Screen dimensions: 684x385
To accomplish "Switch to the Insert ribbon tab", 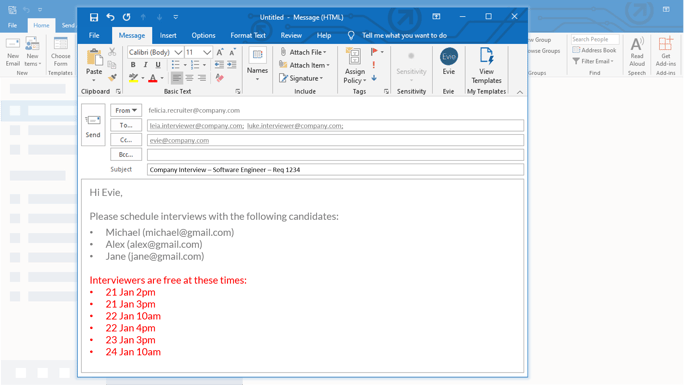I will 168,35.
